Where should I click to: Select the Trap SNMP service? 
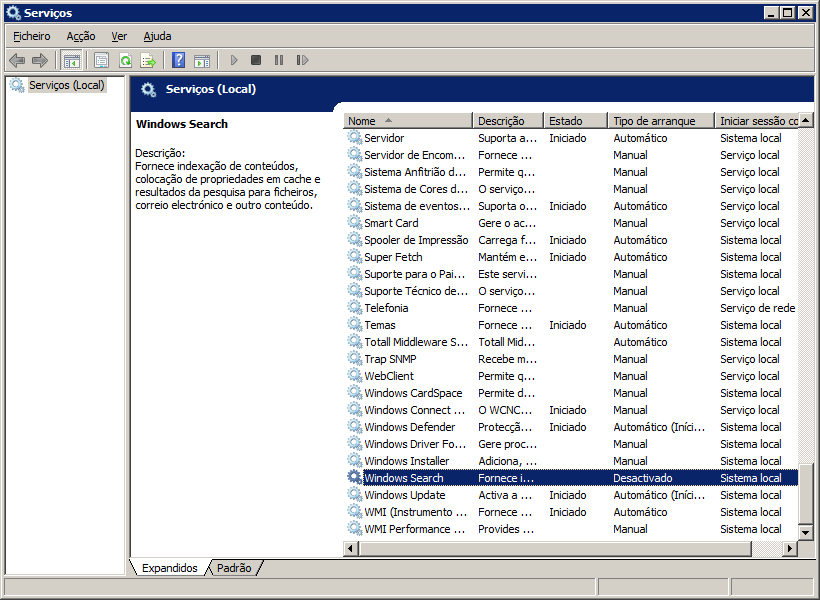point(571,359)
